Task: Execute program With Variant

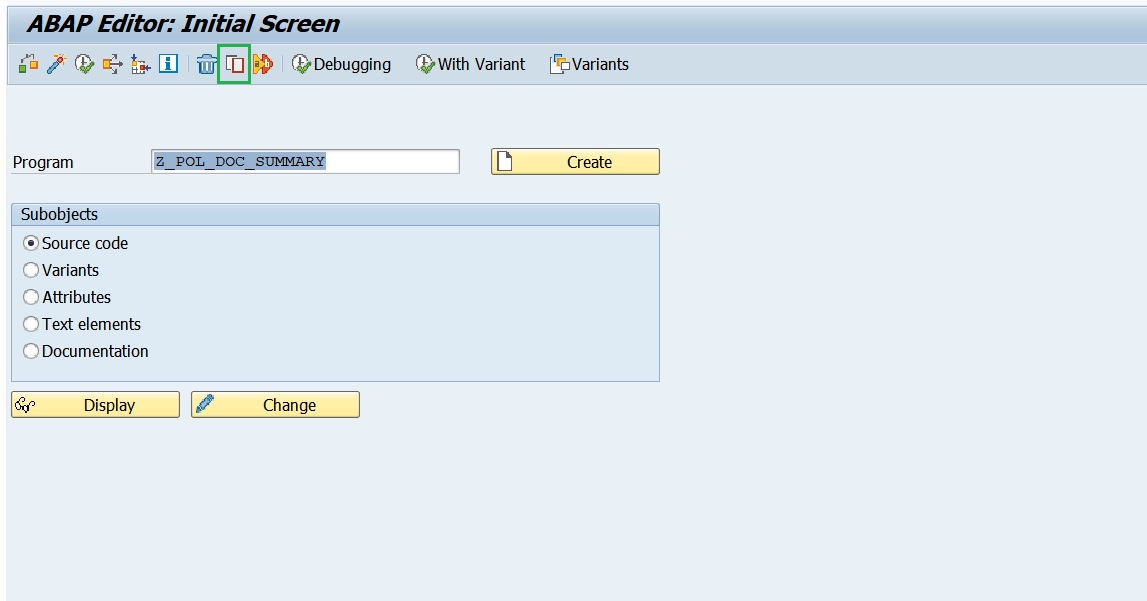Action: point(470,64)
